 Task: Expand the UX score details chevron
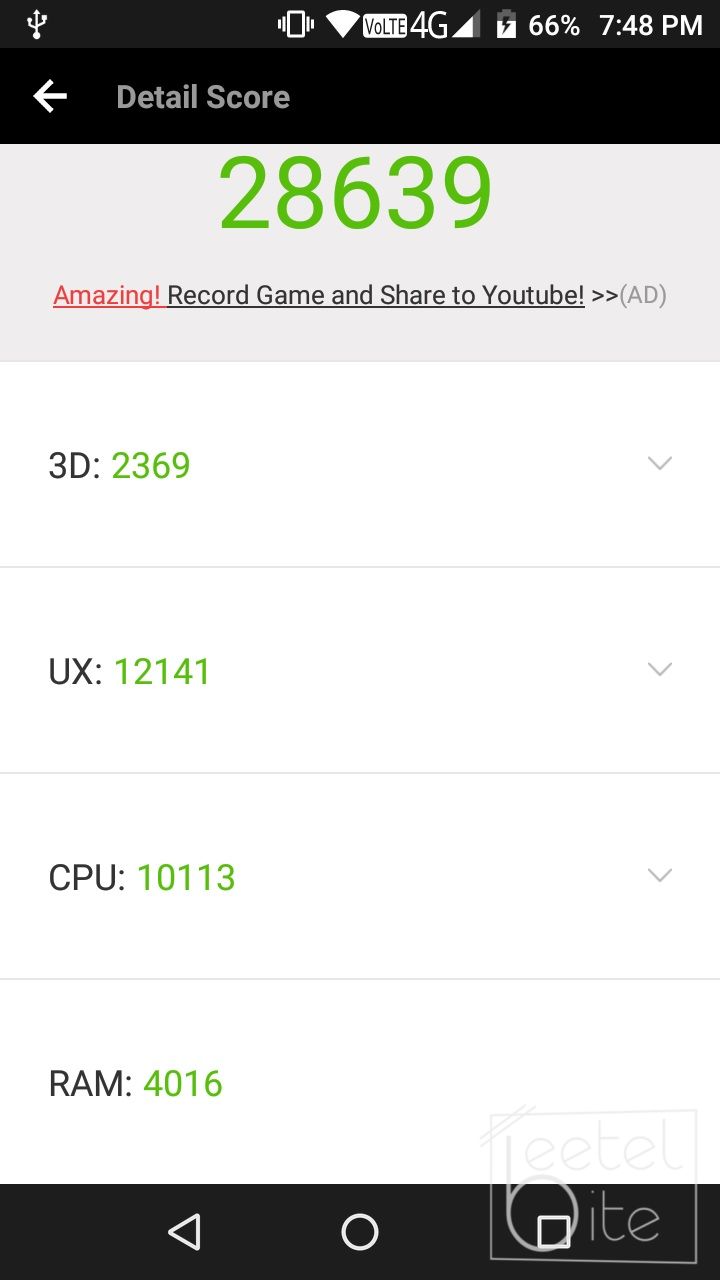659,669
